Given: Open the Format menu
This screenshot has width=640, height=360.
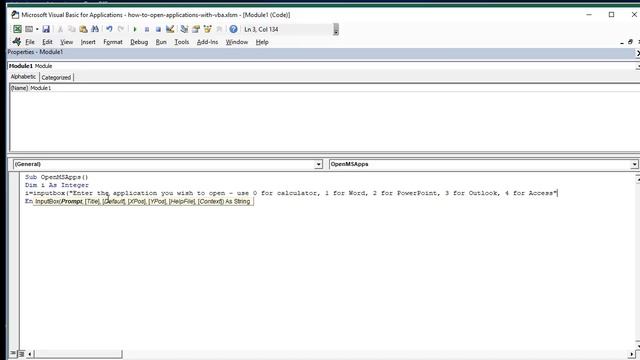Looking at the screenshot, I should point(113,42).
